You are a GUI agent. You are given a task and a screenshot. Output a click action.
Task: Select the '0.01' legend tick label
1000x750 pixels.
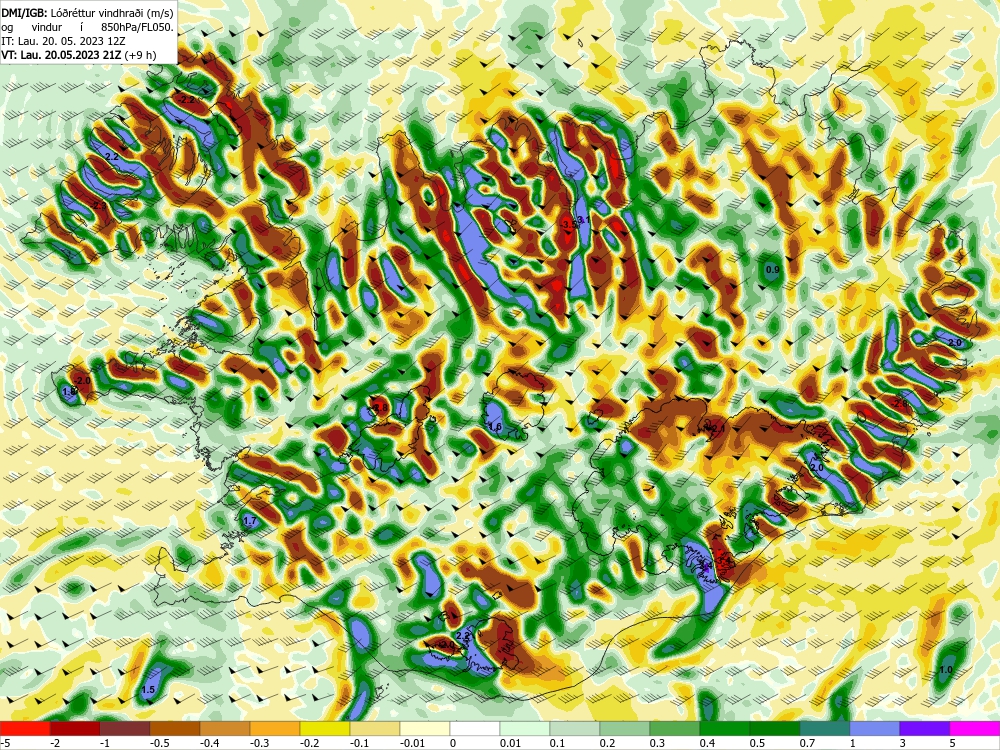[510, 743]
